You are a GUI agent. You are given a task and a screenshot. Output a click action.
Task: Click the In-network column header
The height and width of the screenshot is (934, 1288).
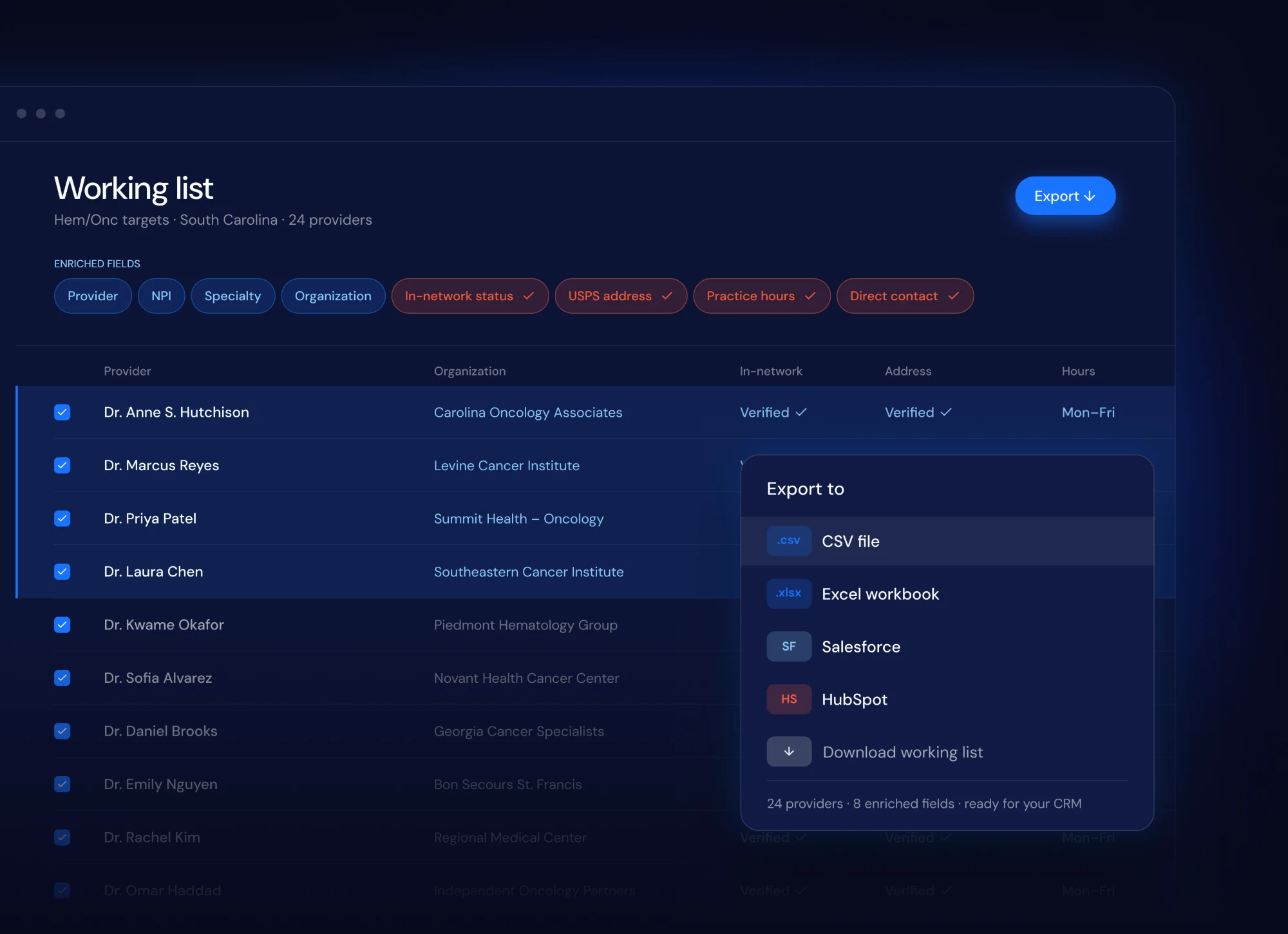[771, 371]
